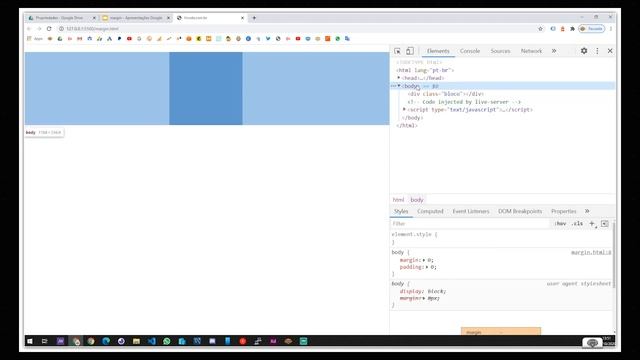The width and height of the screenshot is (640, 360).
Task: Open WhatsApp from the taskbar
Action: click(167, 341)
